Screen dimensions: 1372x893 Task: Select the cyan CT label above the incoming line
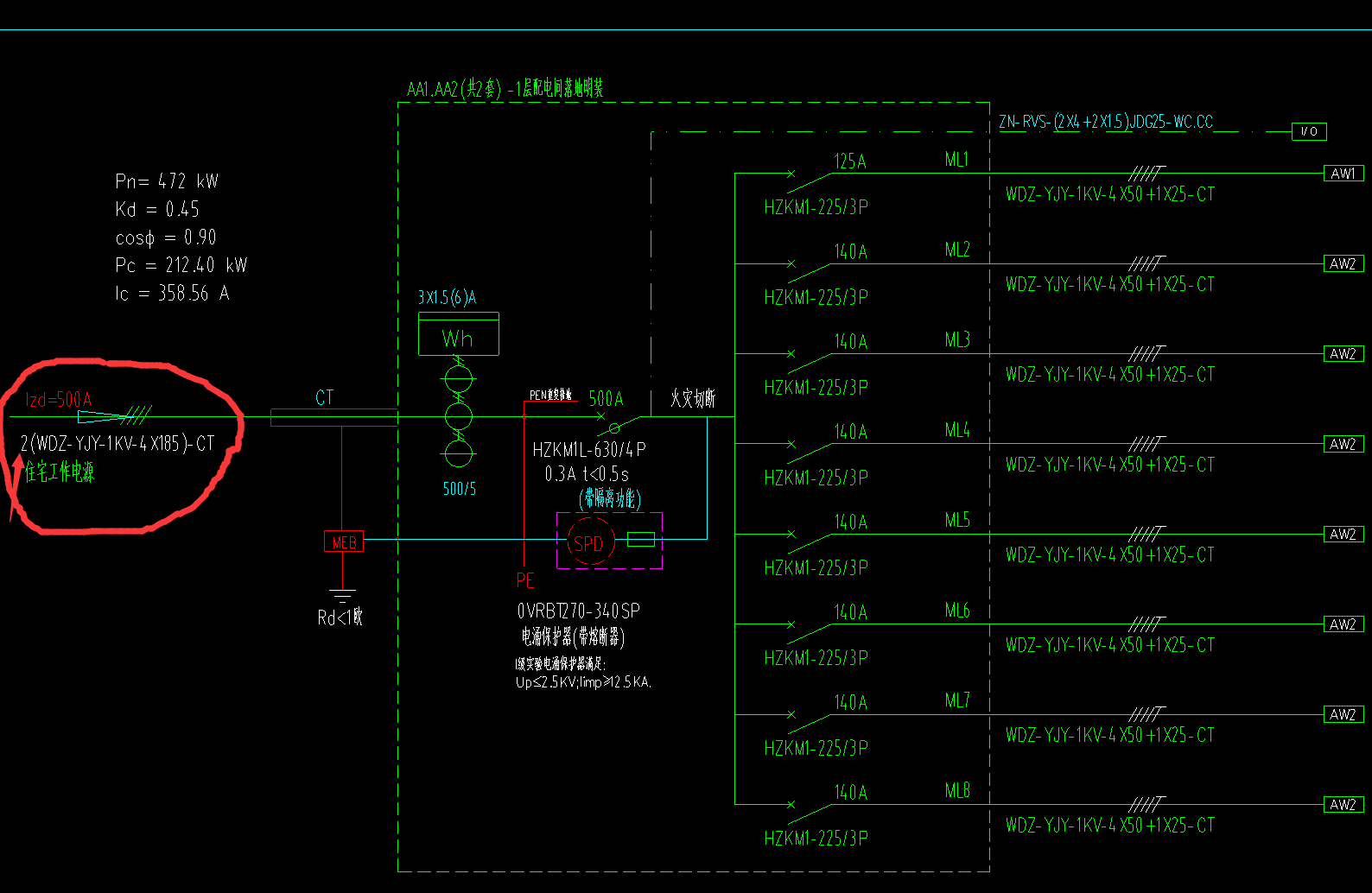tap(325, 397)
